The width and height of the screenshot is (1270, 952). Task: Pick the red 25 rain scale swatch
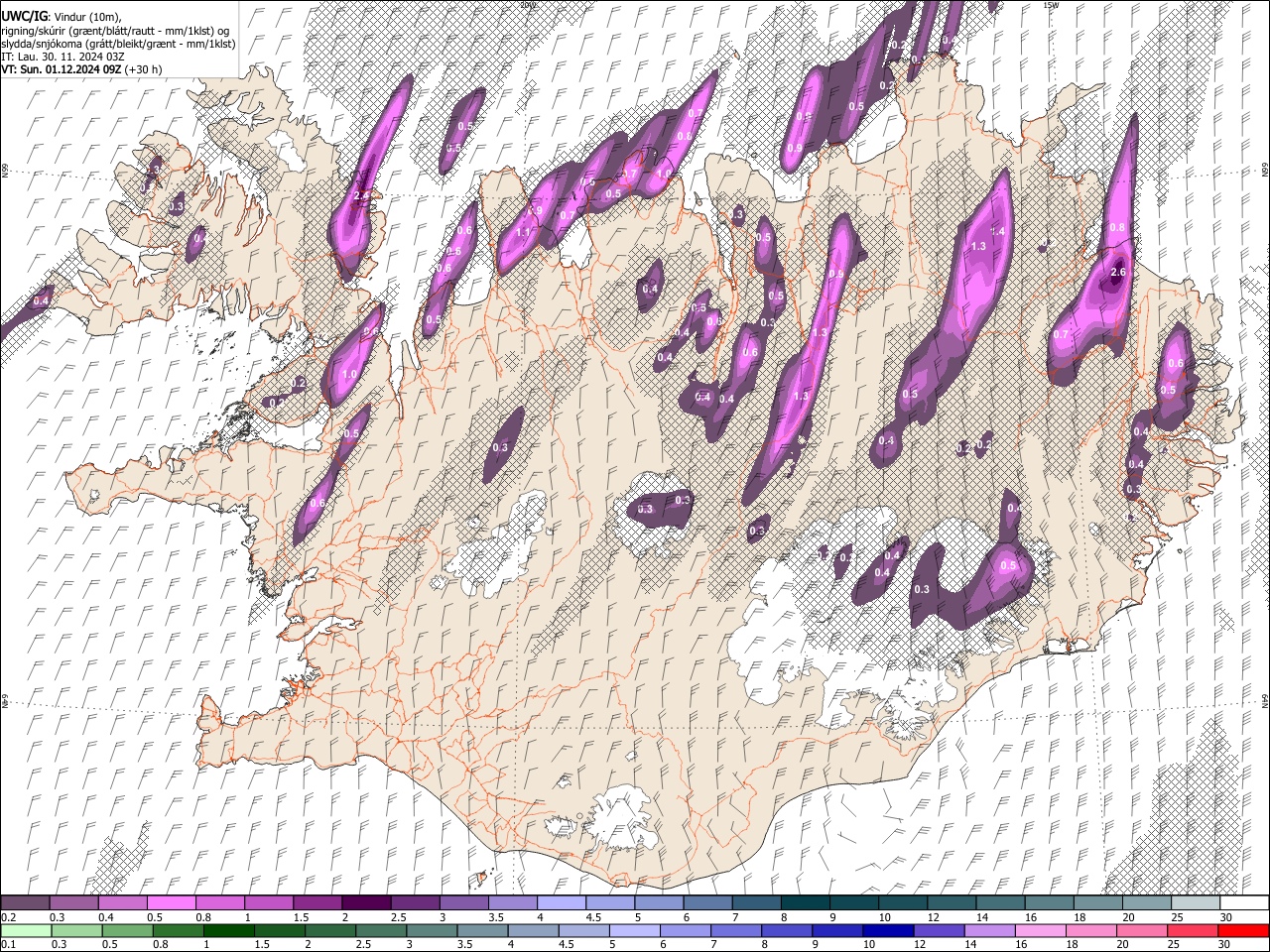[x=1194, y=931]
